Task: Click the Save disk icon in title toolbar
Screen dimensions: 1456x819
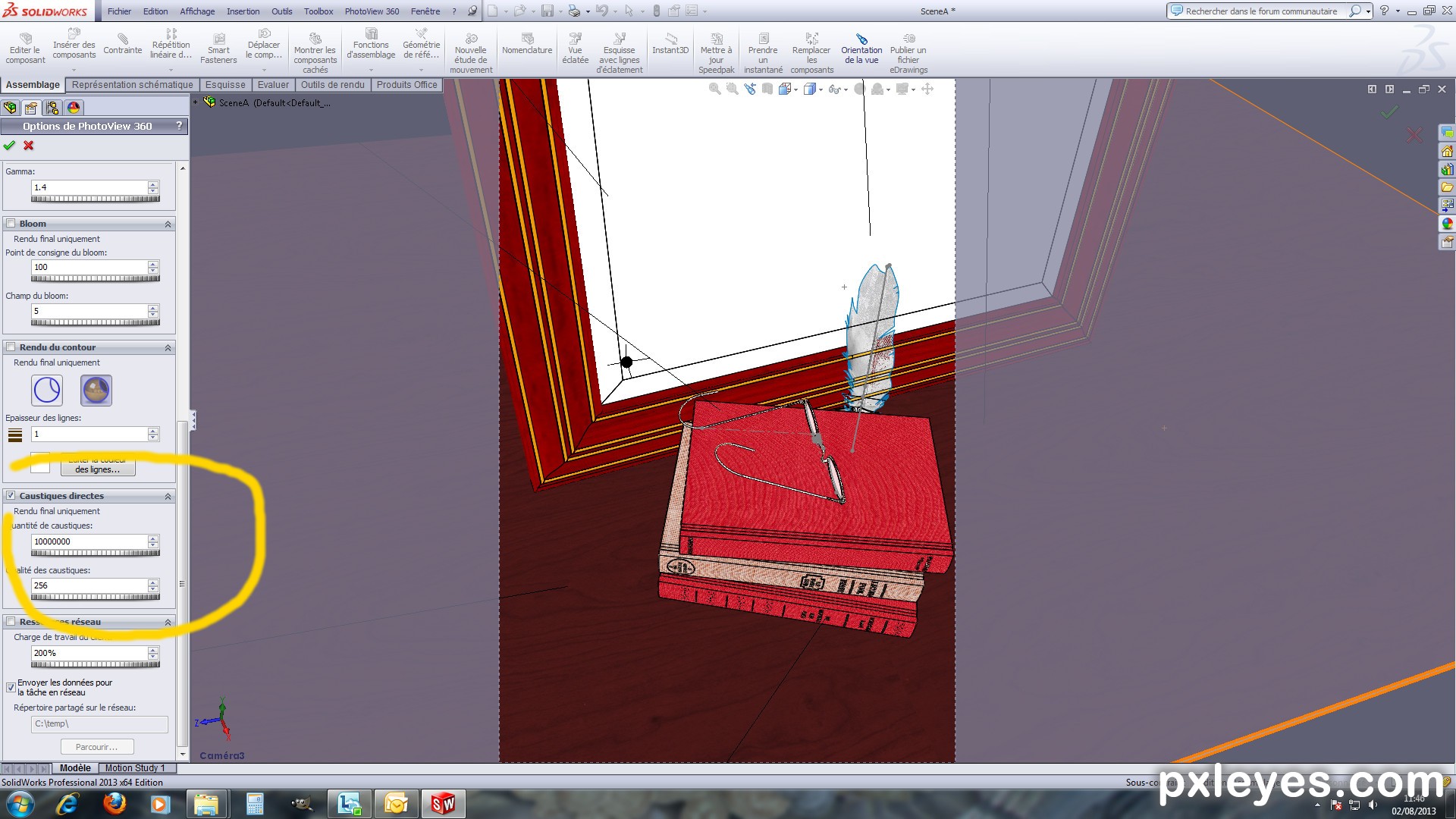Action: point(547,11)
